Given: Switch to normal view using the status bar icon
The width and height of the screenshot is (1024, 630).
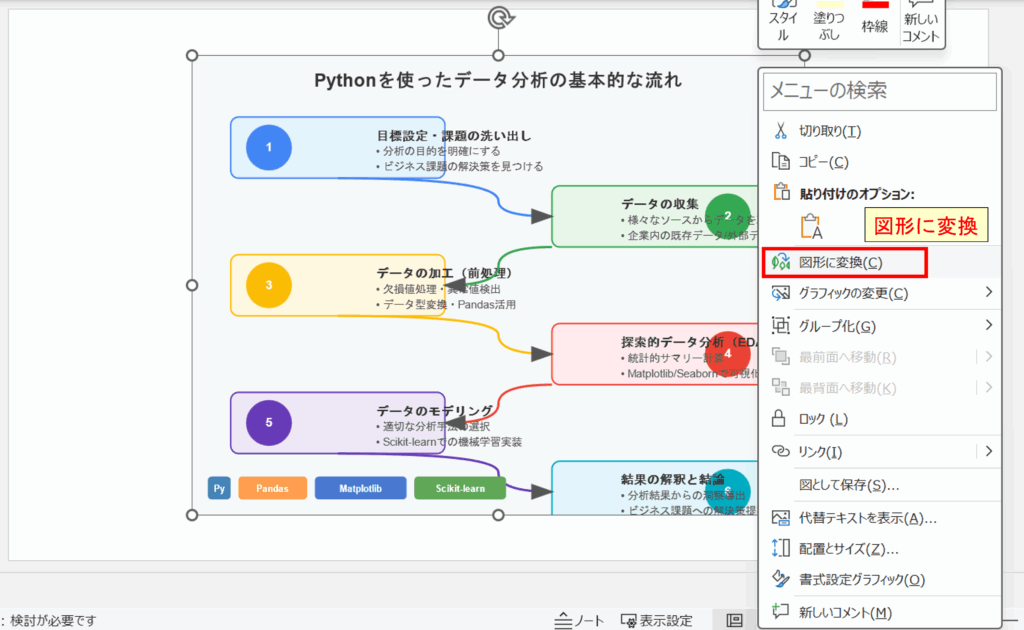Looking at the screenshot, I should pyautogui.click(x=735, y=620).
